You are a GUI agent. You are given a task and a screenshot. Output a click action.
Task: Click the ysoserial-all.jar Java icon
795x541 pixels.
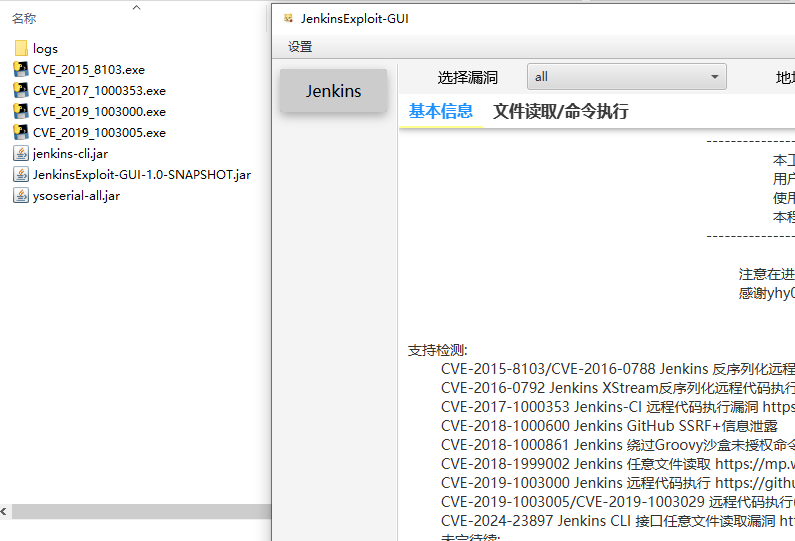21,195
